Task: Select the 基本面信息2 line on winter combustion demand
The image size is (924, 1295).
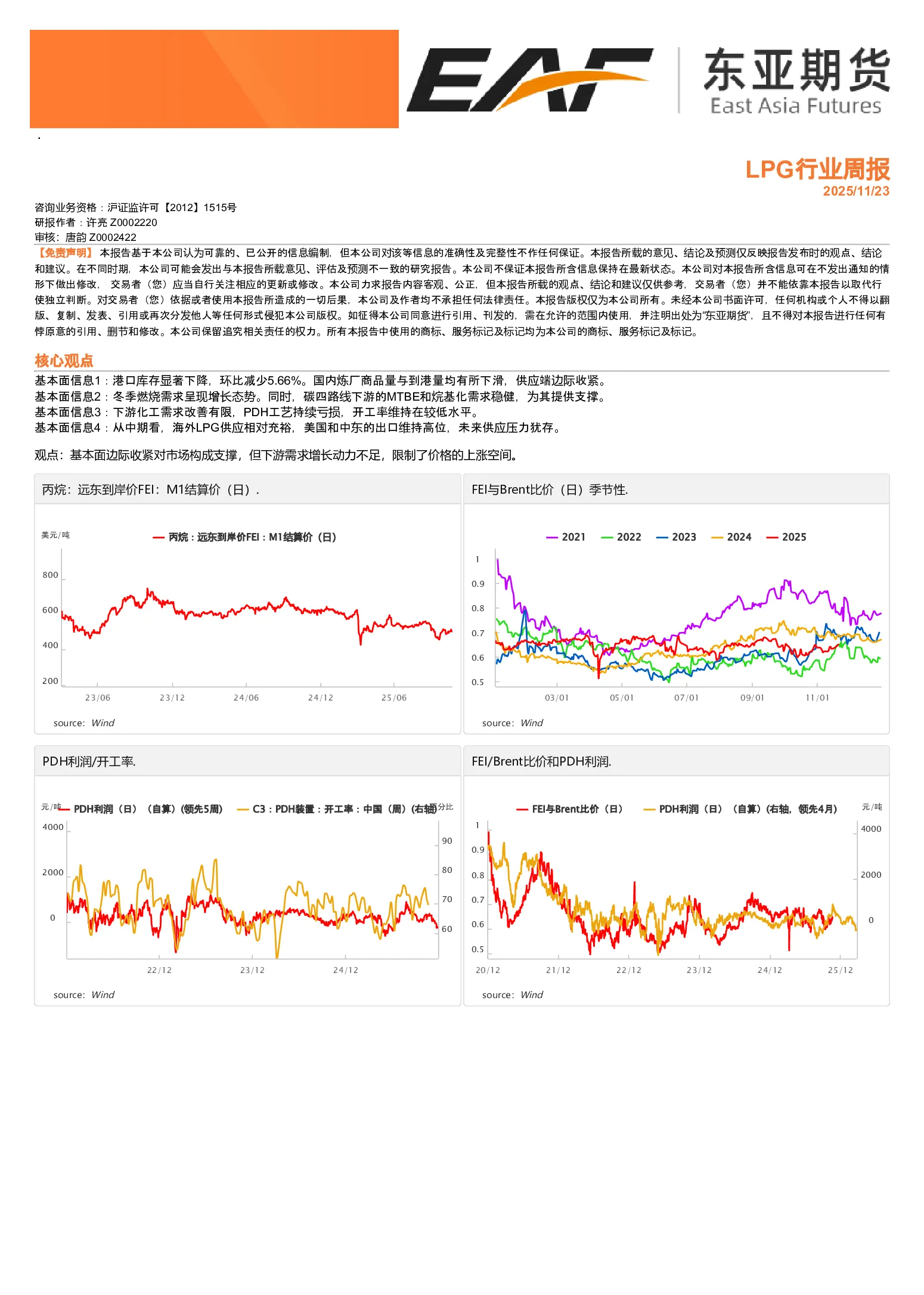Action: (322, 396)
